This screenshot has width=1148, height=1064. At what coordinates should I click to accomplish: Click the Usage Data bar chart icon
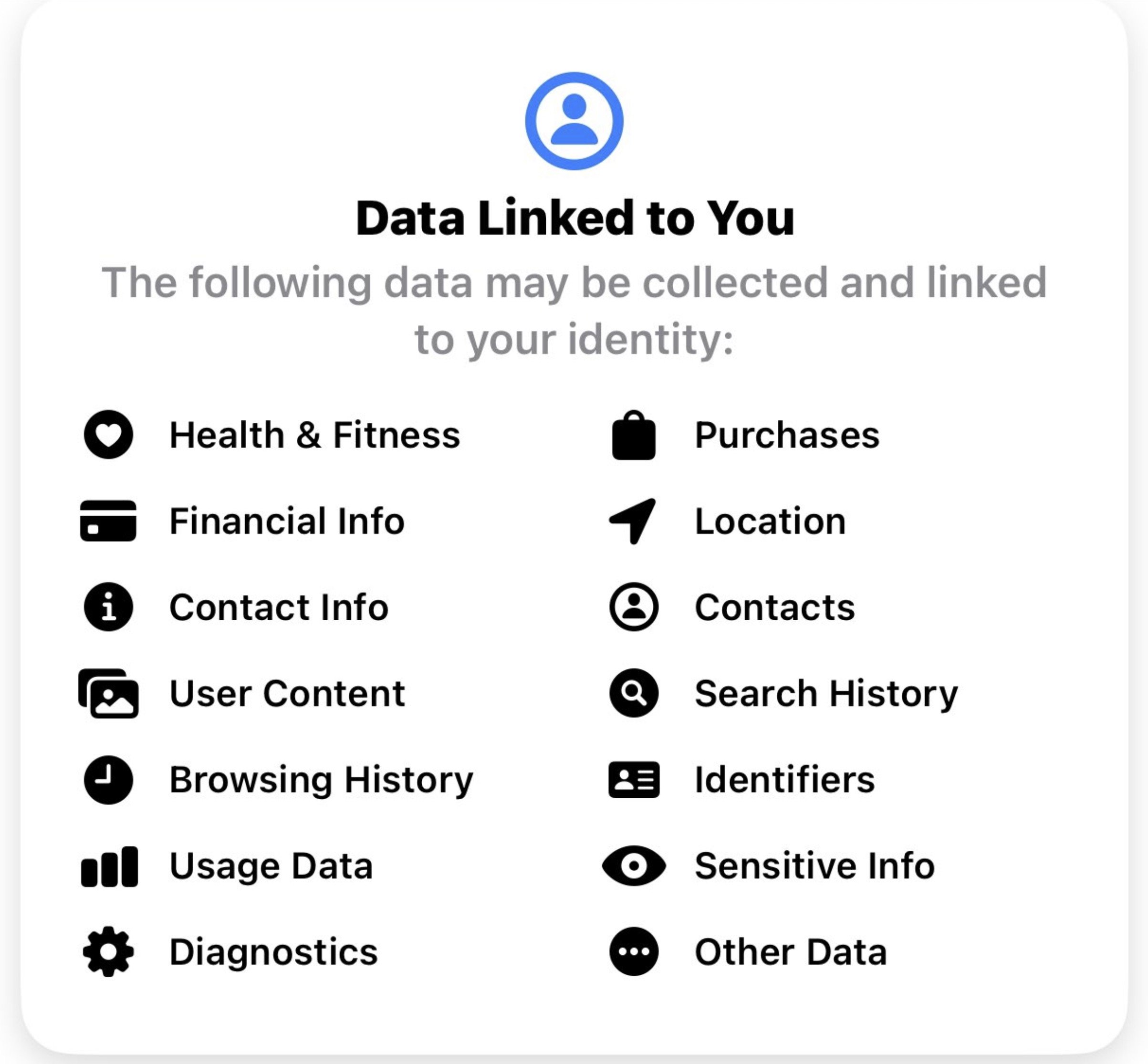(109, 866)
